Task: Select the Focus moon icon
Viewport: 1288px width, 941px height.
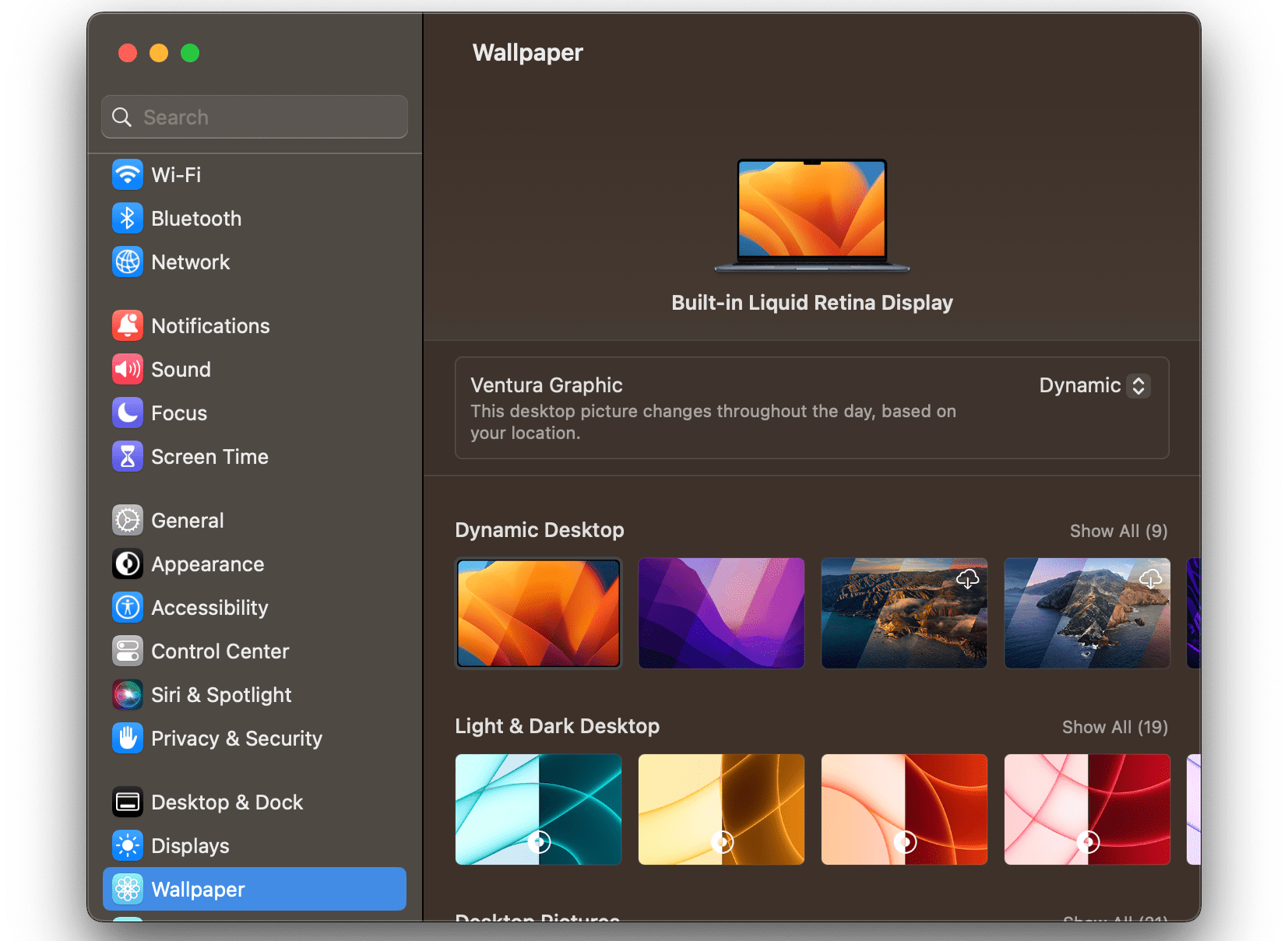Action: [x=127, y=413]
